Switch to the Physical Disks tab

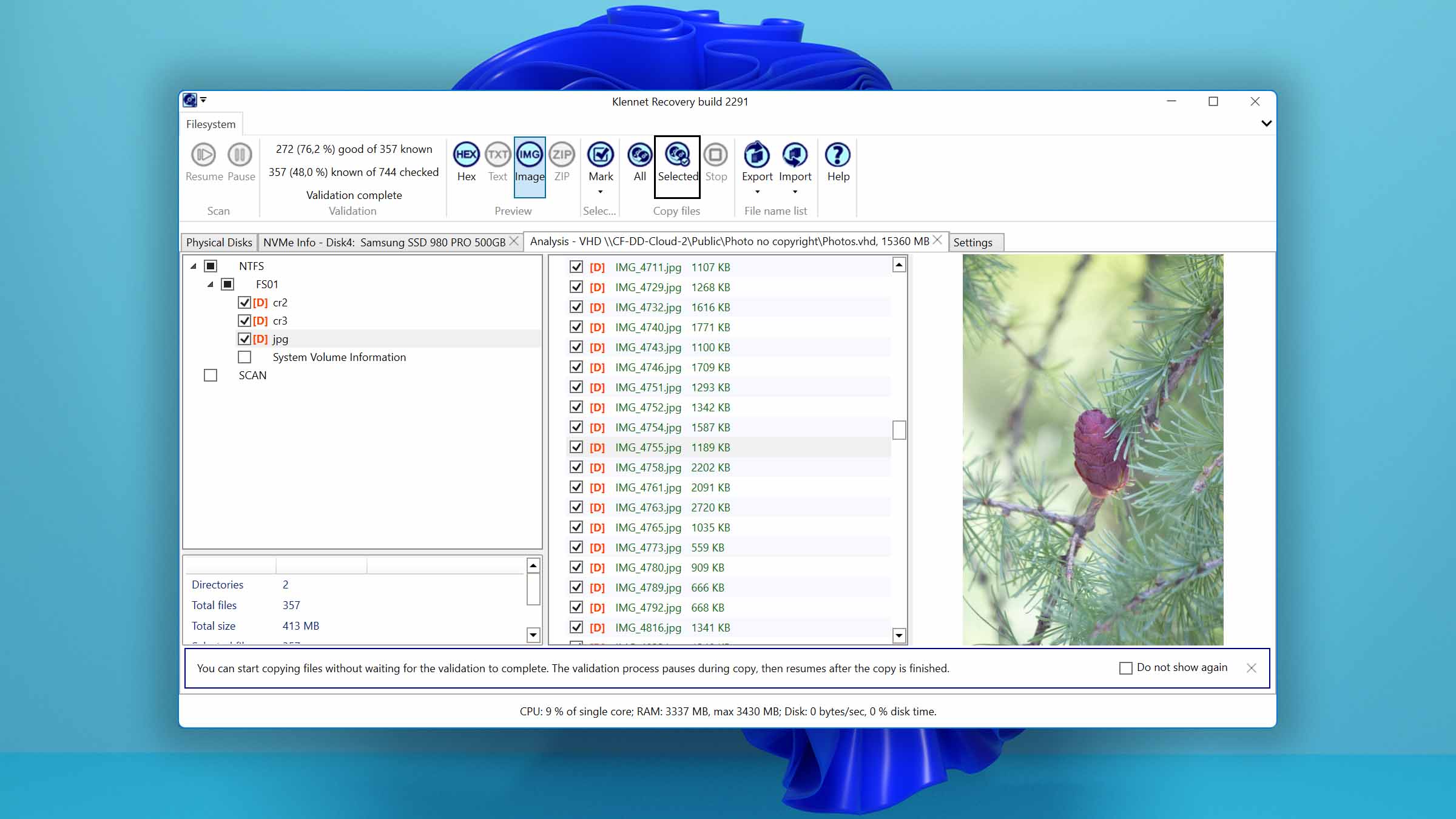(219, 243)
